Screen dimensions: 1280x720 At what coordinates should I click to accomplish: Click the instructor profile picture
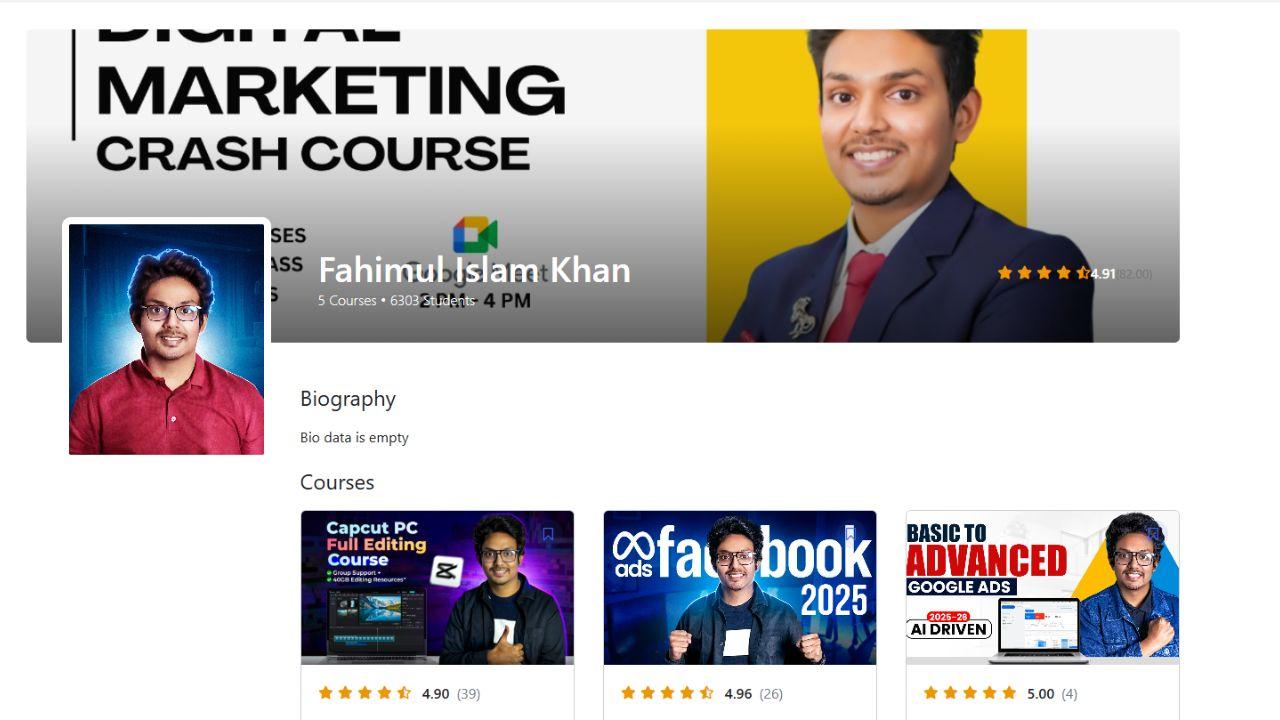point(166,339)
